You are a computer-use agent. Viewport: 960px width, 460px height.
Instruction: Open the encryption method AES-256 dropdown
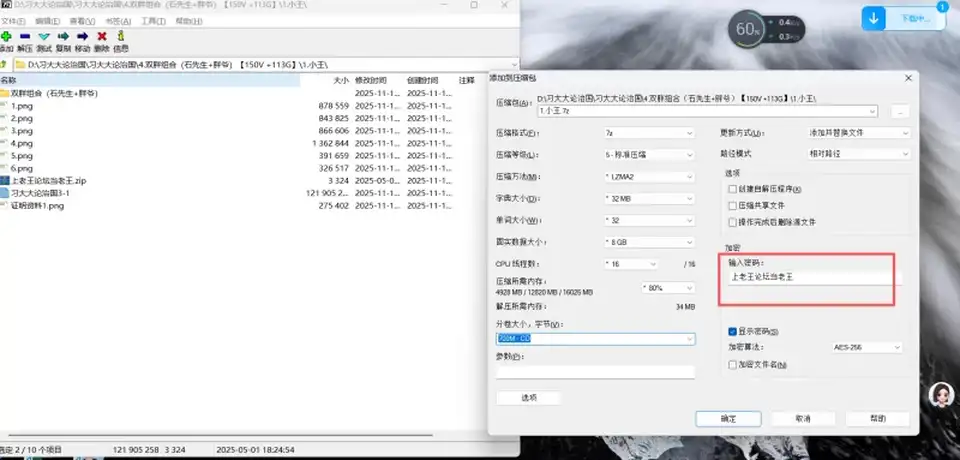(x=866, y=347)
